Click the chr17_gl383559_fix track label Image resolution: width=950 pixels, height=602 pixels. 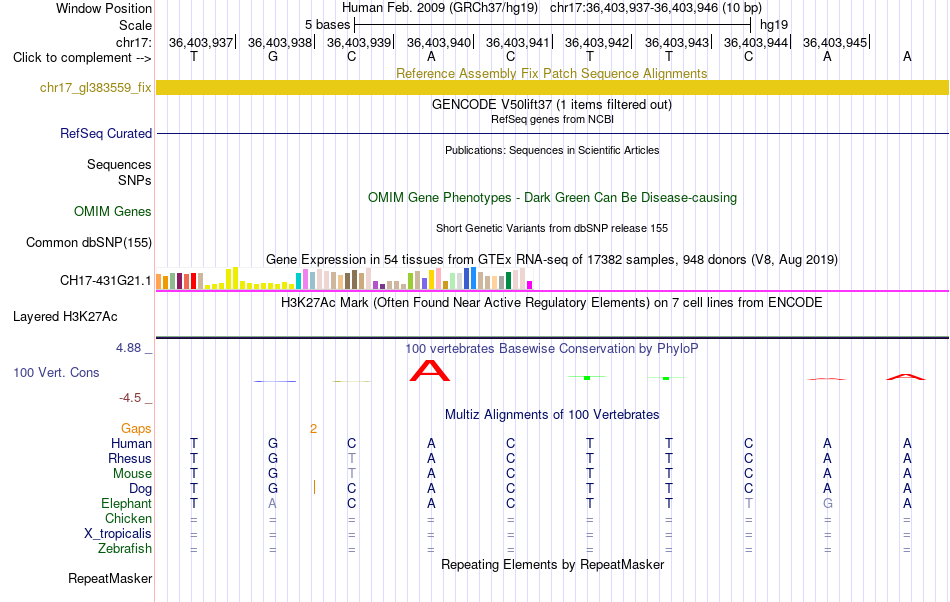pyautogui.click(x=95, y=88)
